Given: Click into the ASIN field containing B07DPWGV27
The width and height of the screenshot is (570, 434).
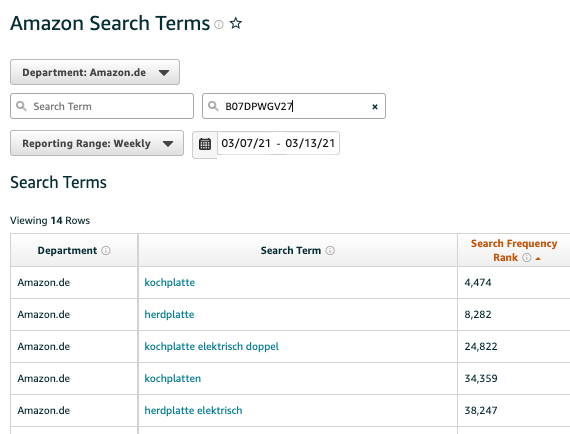Looking at the screenshot, I should pos(294,106).
